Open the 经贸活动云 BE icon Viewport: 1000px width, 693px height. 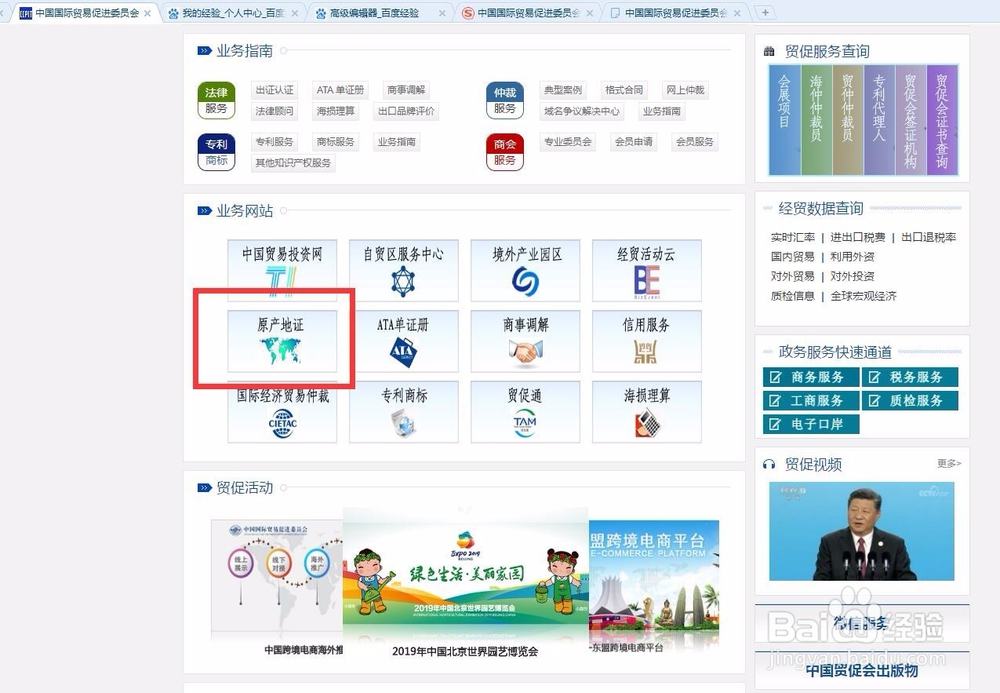646,270
